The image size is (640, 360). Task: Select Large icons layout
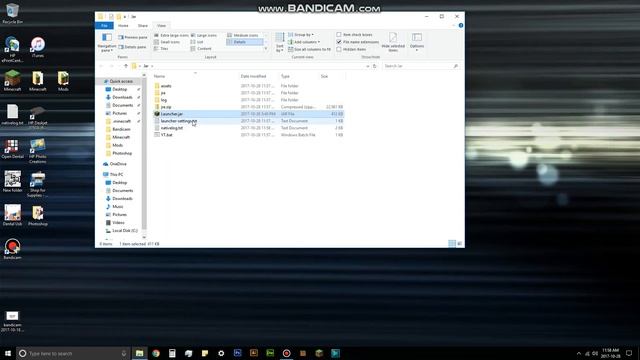coord(204,36)
